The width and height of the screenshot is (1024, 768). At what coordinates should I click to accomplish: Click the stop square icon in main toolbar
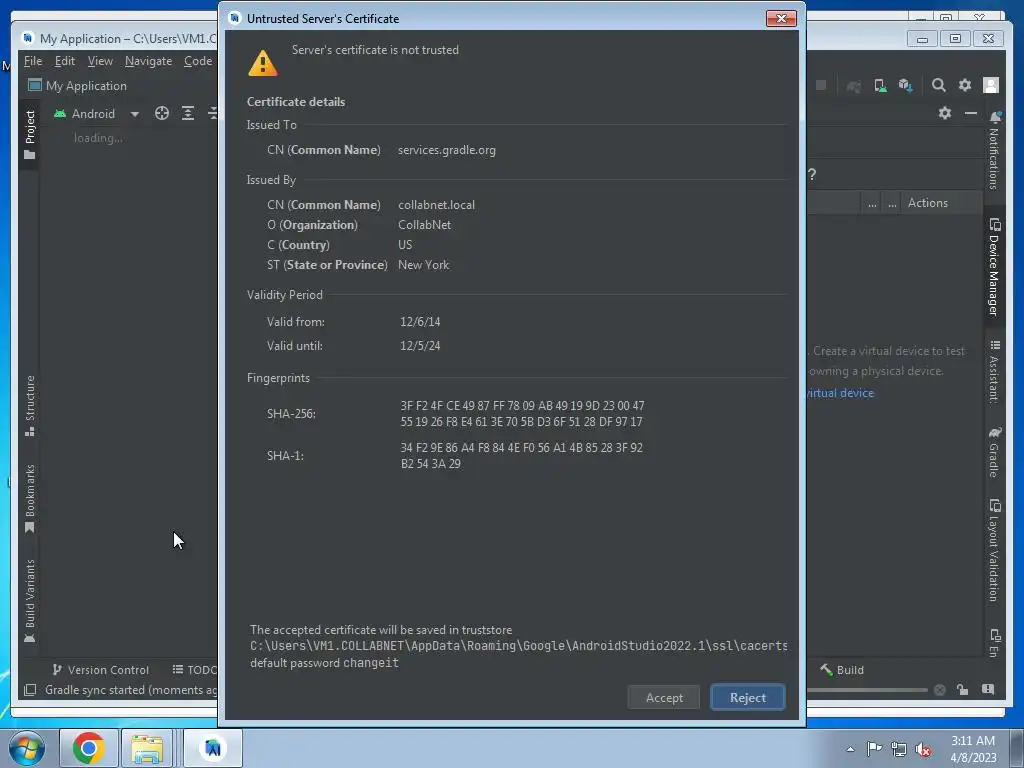[x=821, y=85]
